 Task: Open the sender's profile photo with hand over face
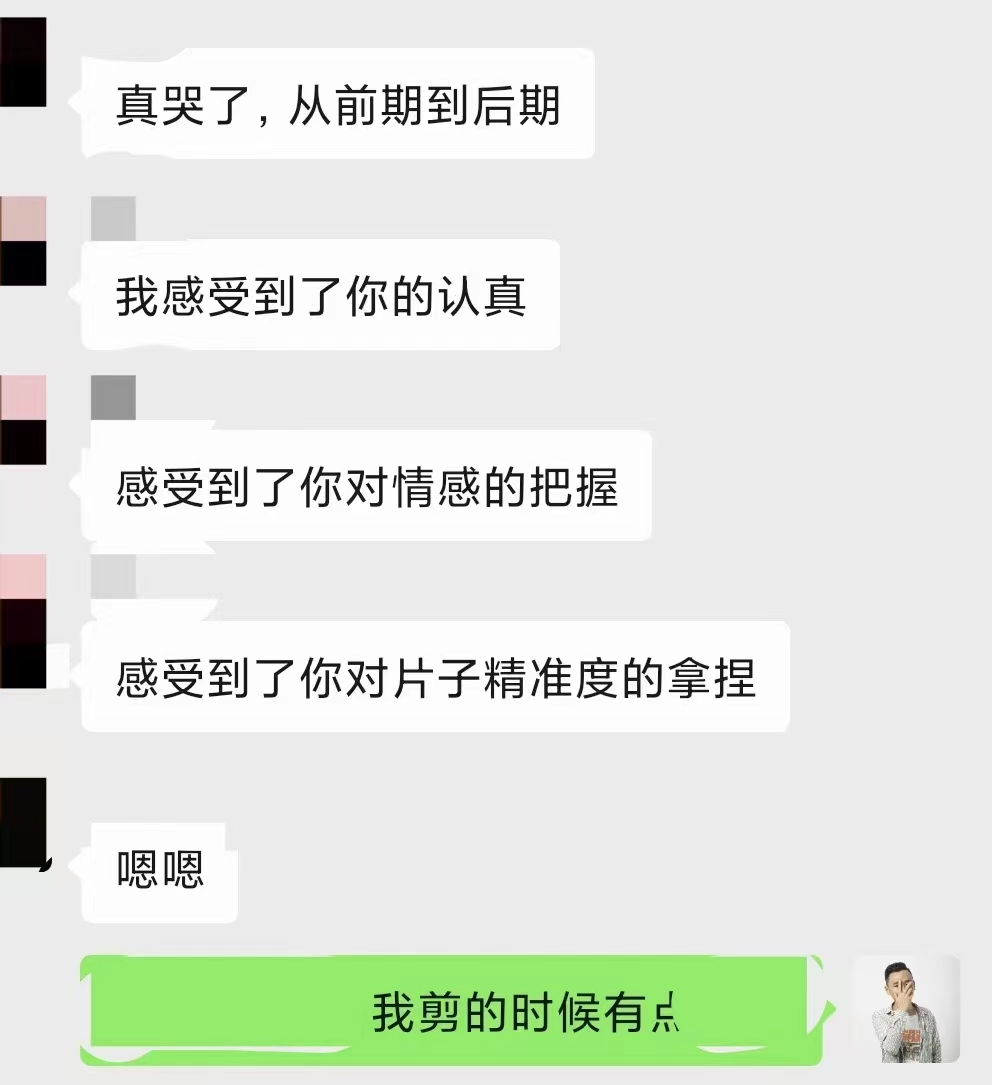(x=906, y=1010)
